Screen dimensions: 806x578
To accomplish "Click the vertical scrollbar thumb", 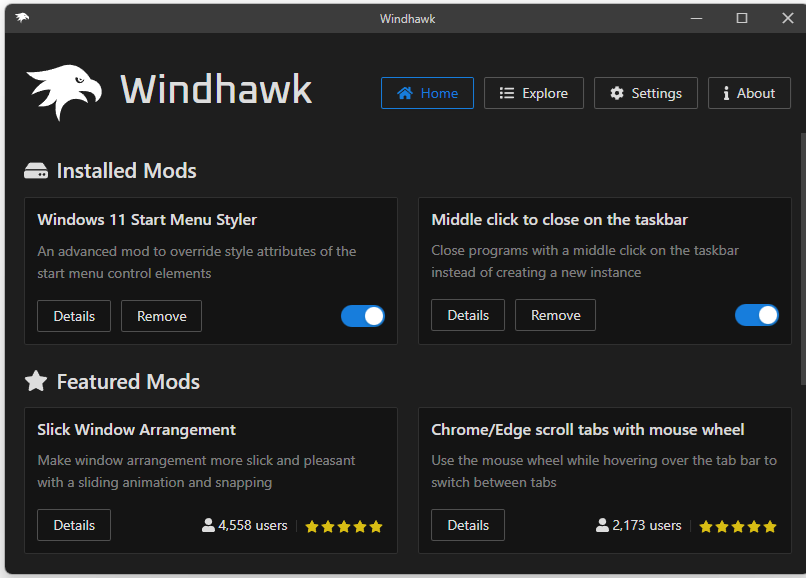I will tap(803, 259).
